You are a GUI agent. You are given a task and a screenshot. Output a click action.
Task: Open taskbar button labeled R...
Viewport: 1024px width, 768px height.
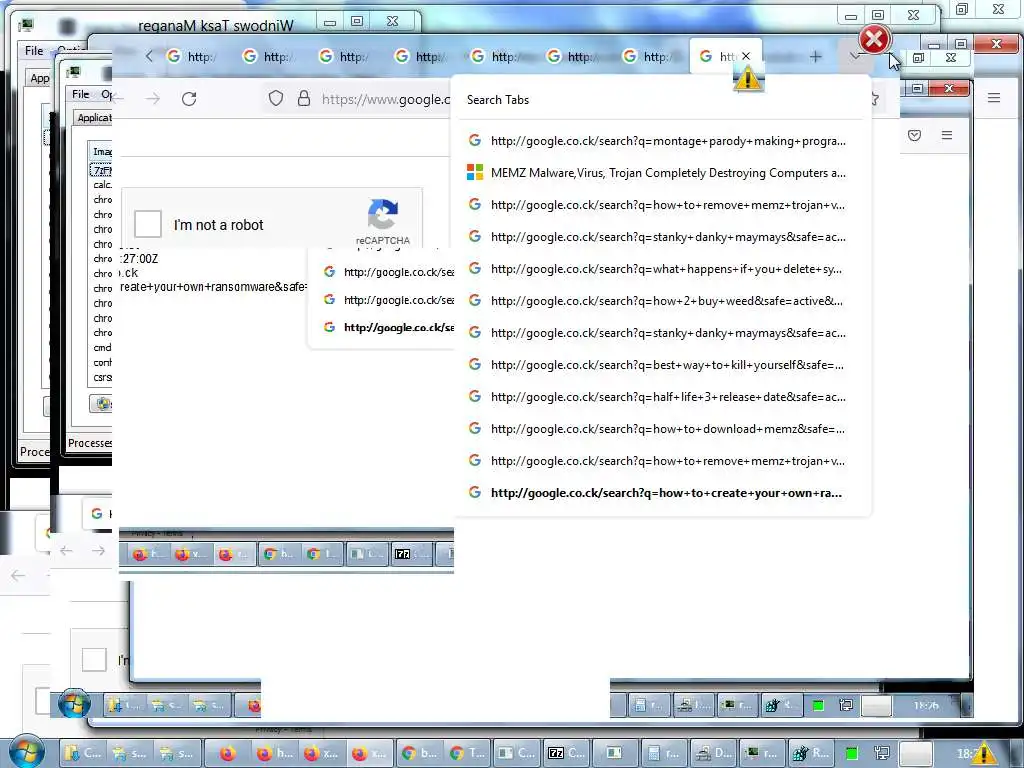click(x=810, y=754)
